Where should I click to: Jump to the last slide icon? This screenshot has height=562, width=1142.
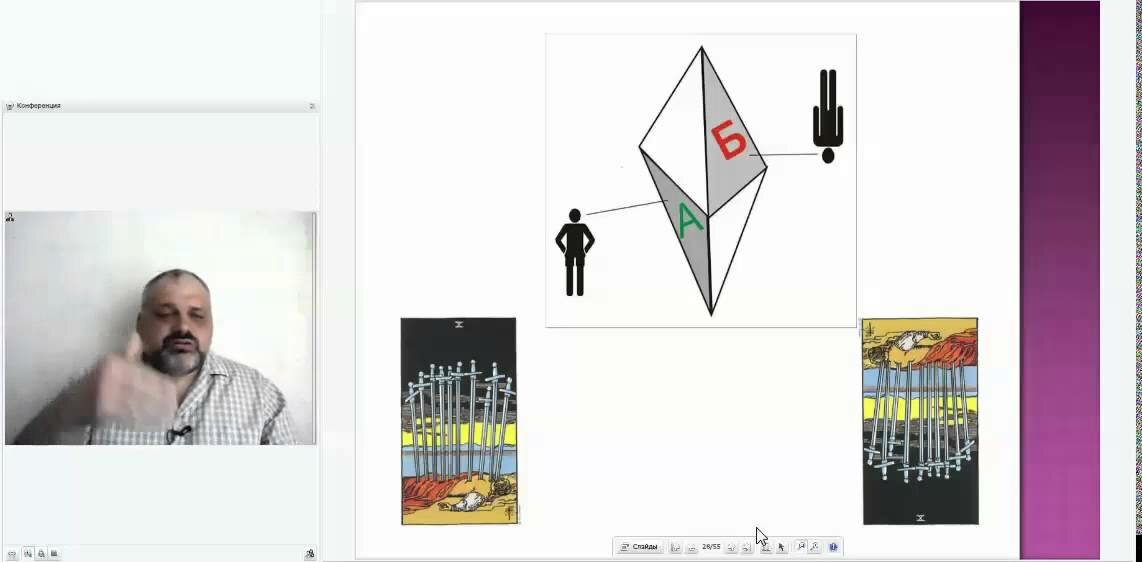click(x=747, y=547)
